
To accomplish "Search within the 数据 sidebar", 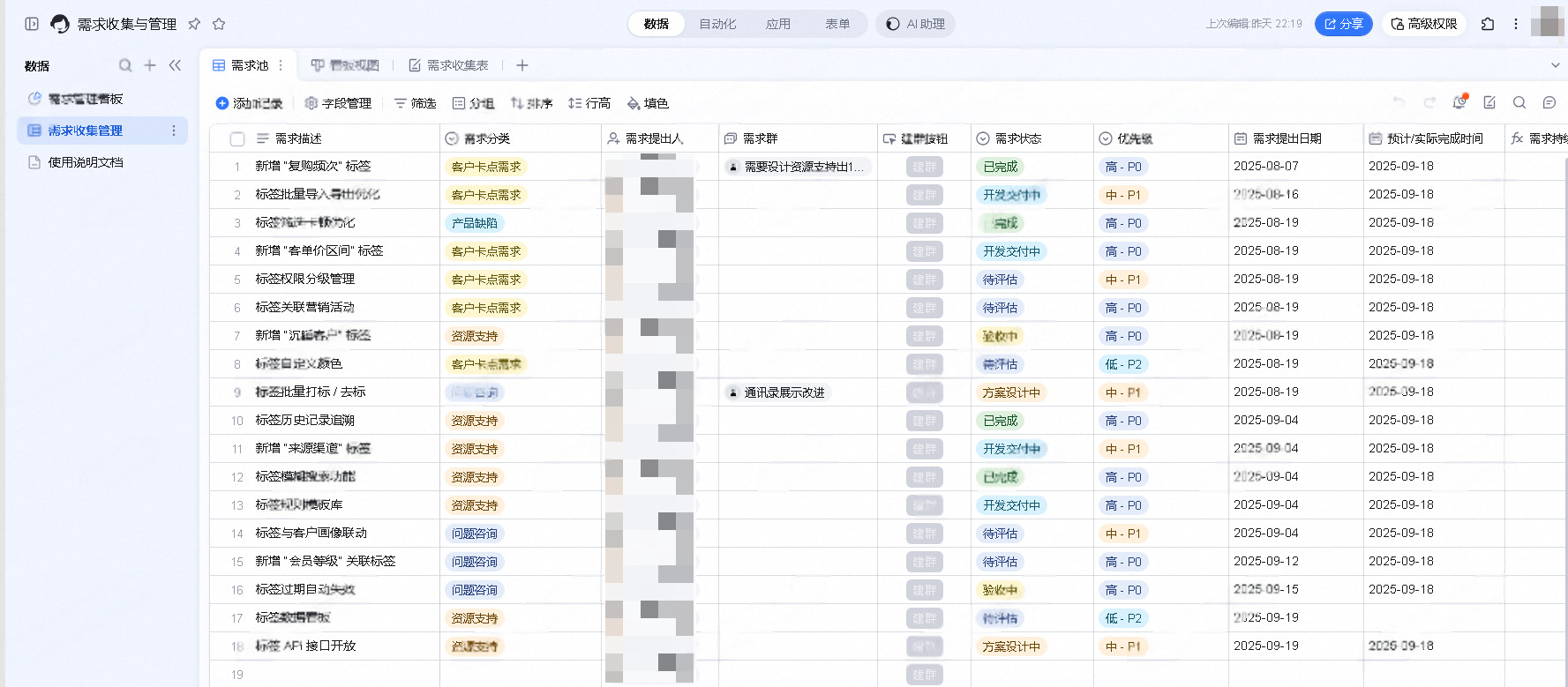I will tap(125, 65).
